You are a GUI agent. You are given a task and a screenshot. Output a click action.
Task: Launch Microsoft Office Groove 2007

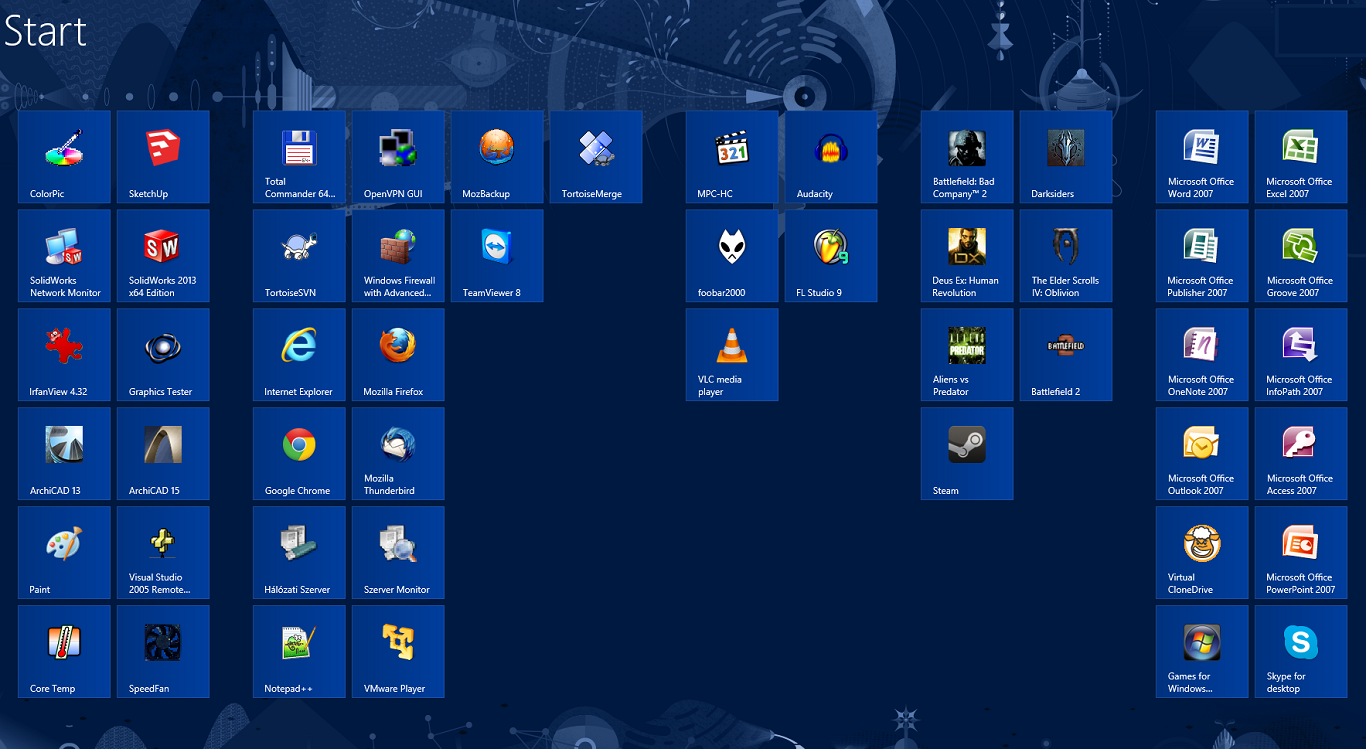(x=1301, y=256)
